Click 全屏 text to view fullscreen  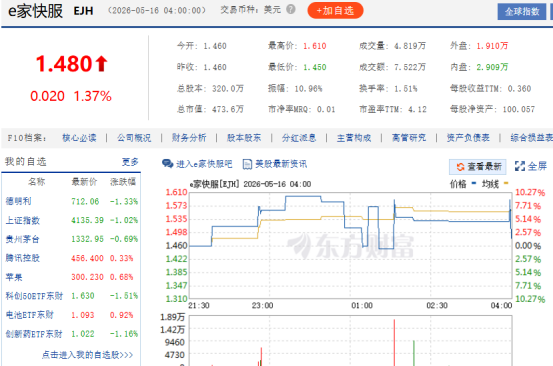(537, 166)
